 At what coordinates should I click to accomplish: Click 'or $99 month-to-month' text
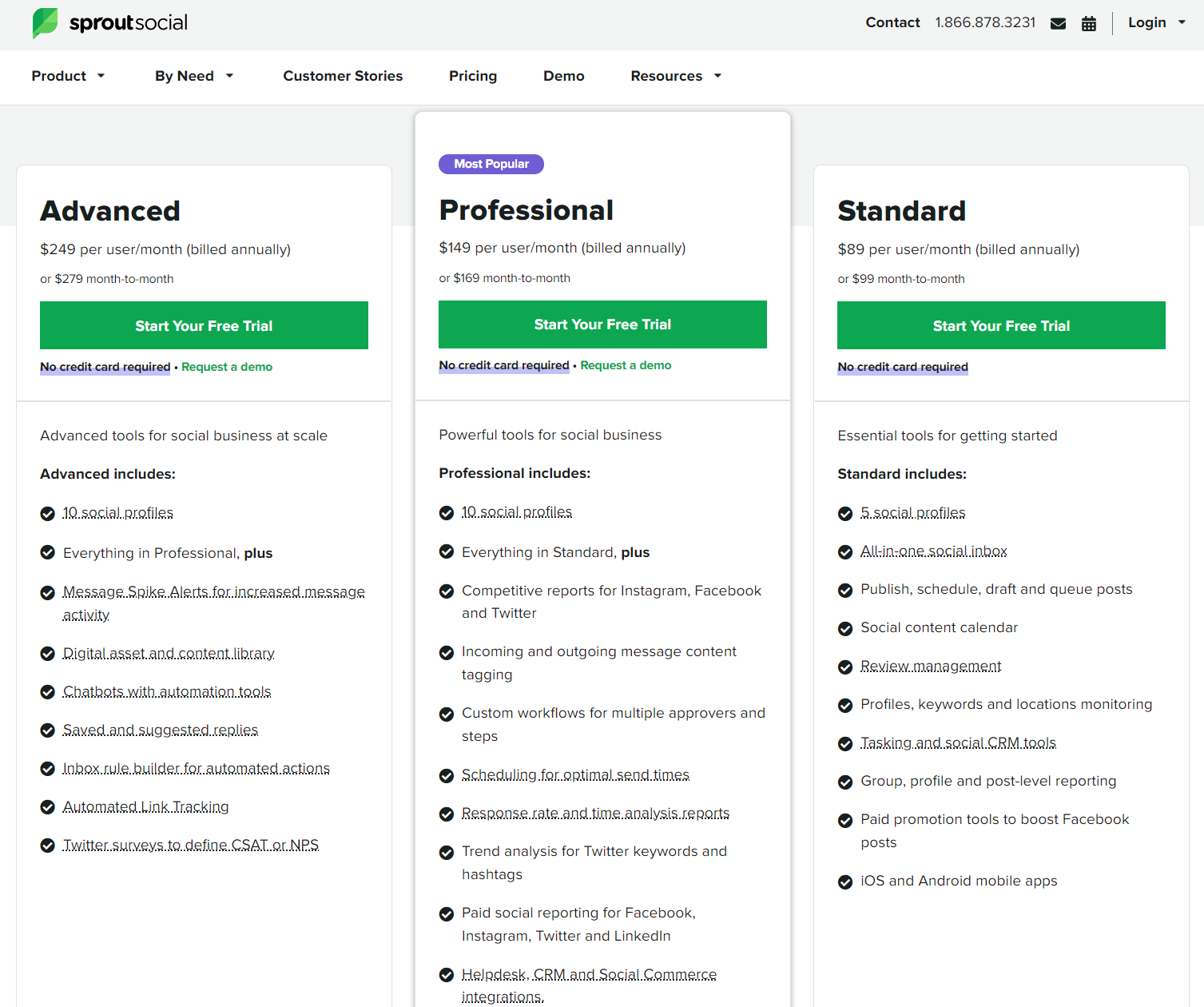[x=901, y=279]
